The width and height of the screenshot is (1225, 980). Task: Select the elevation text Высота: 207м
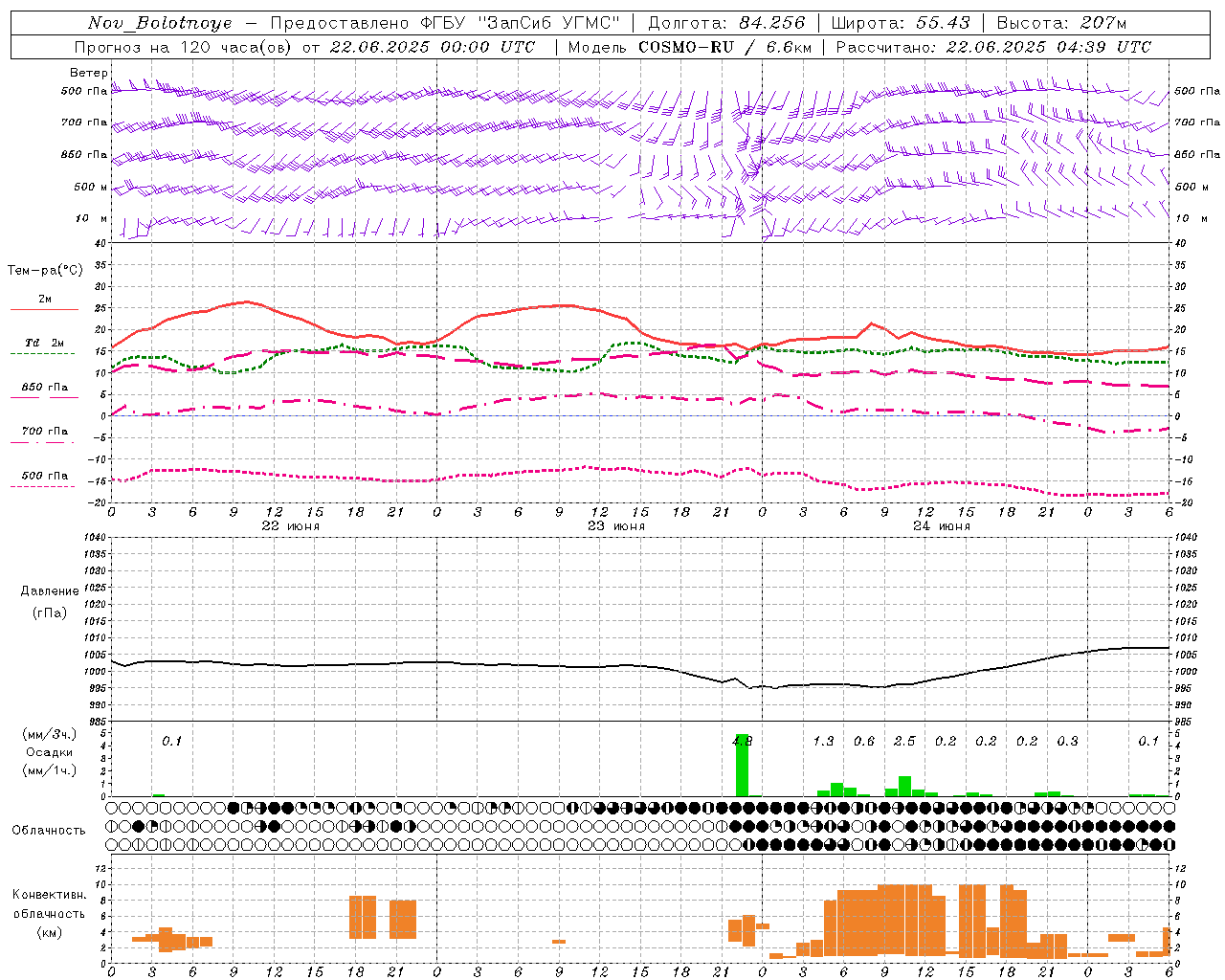(x=1061, y=23)
